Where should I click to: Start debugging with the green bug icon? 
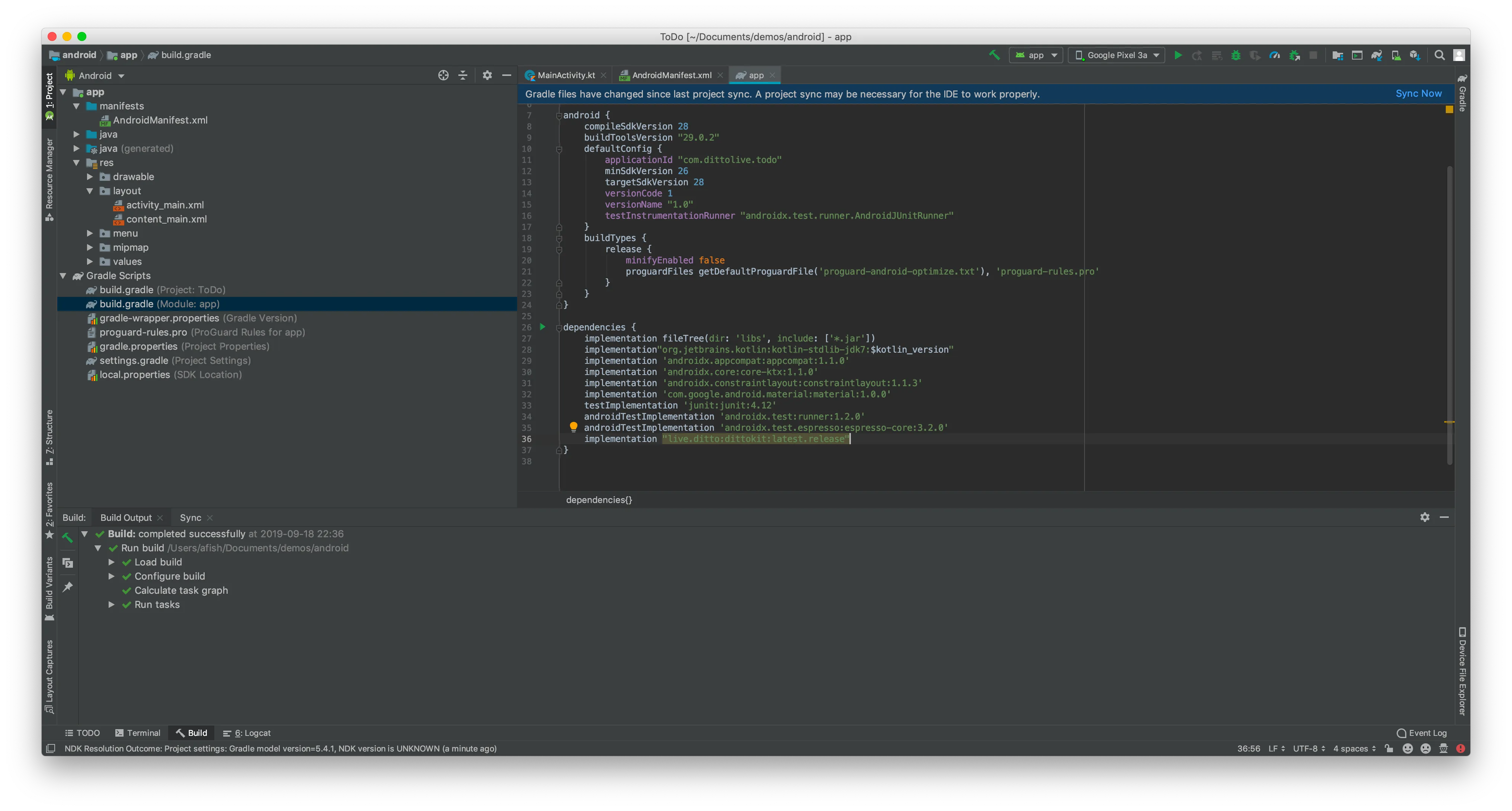[x=1236, y=55]
